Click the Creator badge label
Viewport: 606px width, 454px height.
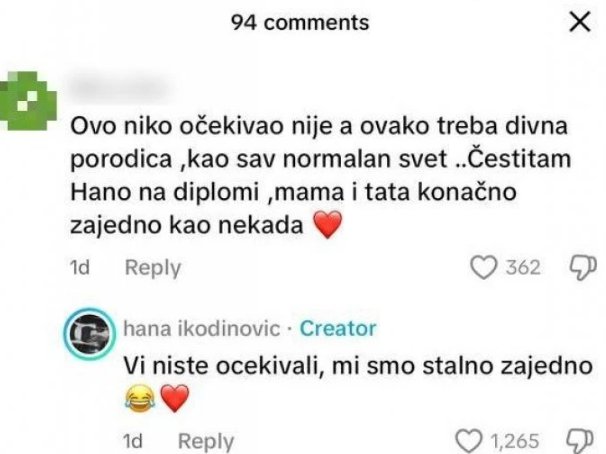[338, 327]
